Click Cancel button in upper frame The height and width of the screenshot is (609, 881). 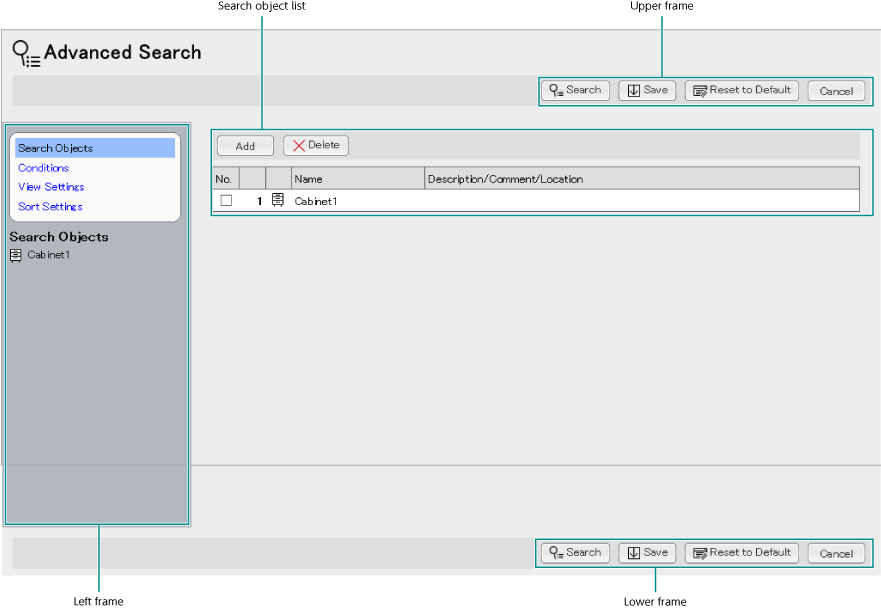836,91
